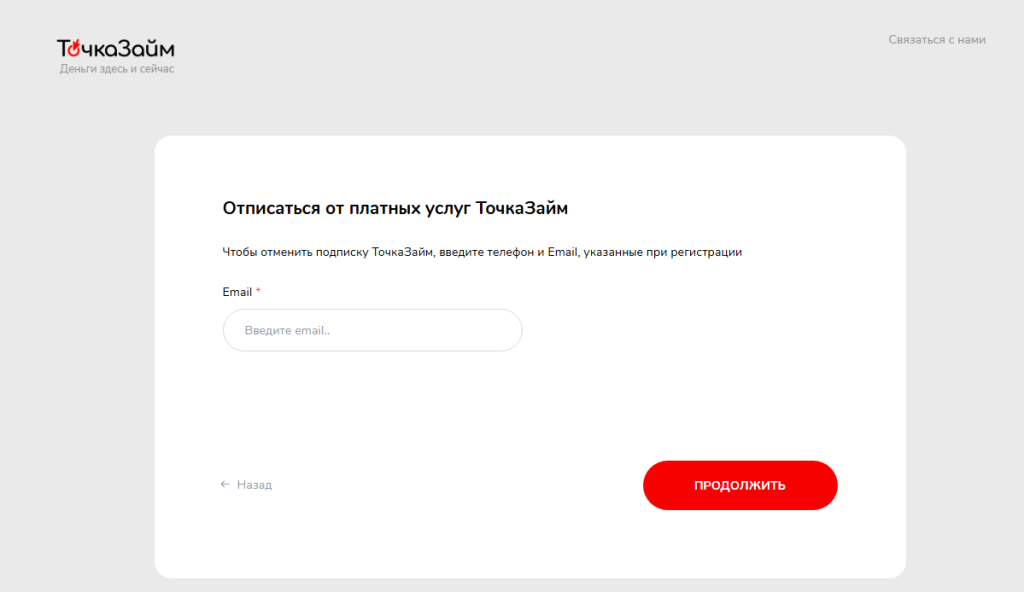The width and height of the screenshot is (1024, 592).
Task: Click the ТочкаЗайм logo
Action: click(x=116, y=48)
